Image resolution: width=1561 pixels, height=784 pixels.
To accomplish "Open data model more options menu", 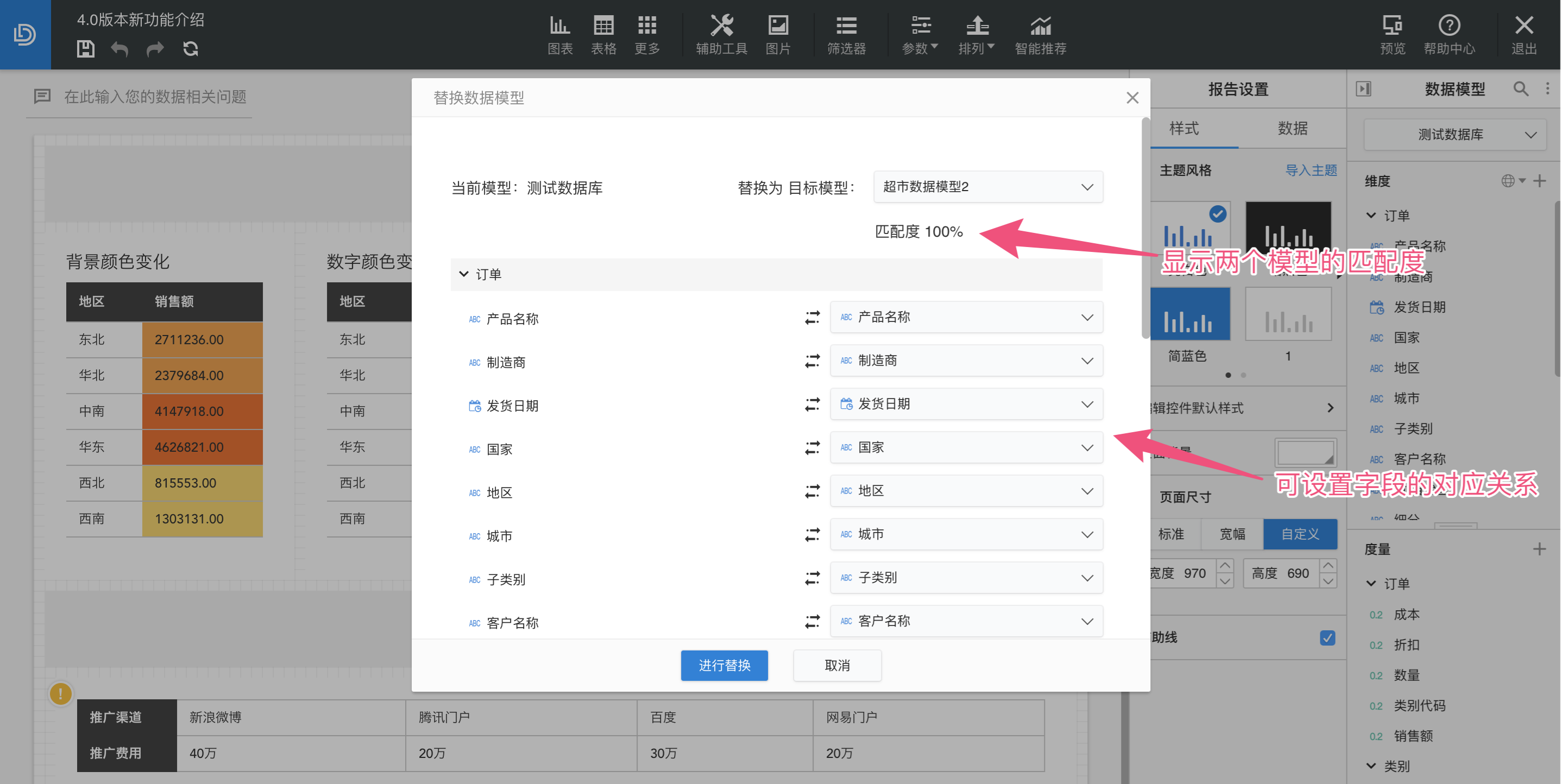I will (1547, 89).
